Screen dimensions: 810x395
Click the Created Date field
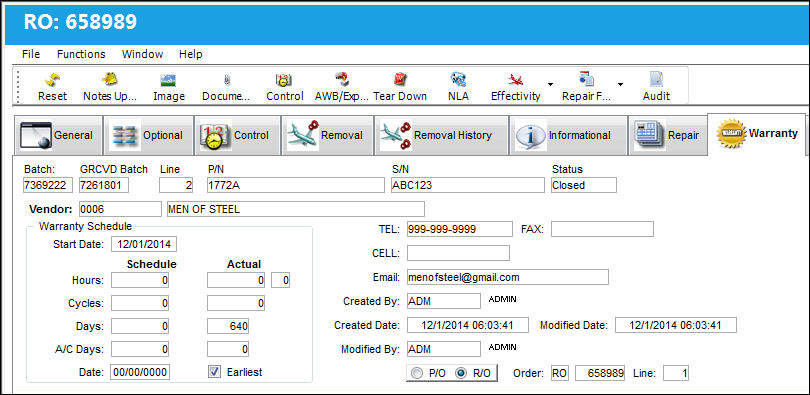pos(468,325)
